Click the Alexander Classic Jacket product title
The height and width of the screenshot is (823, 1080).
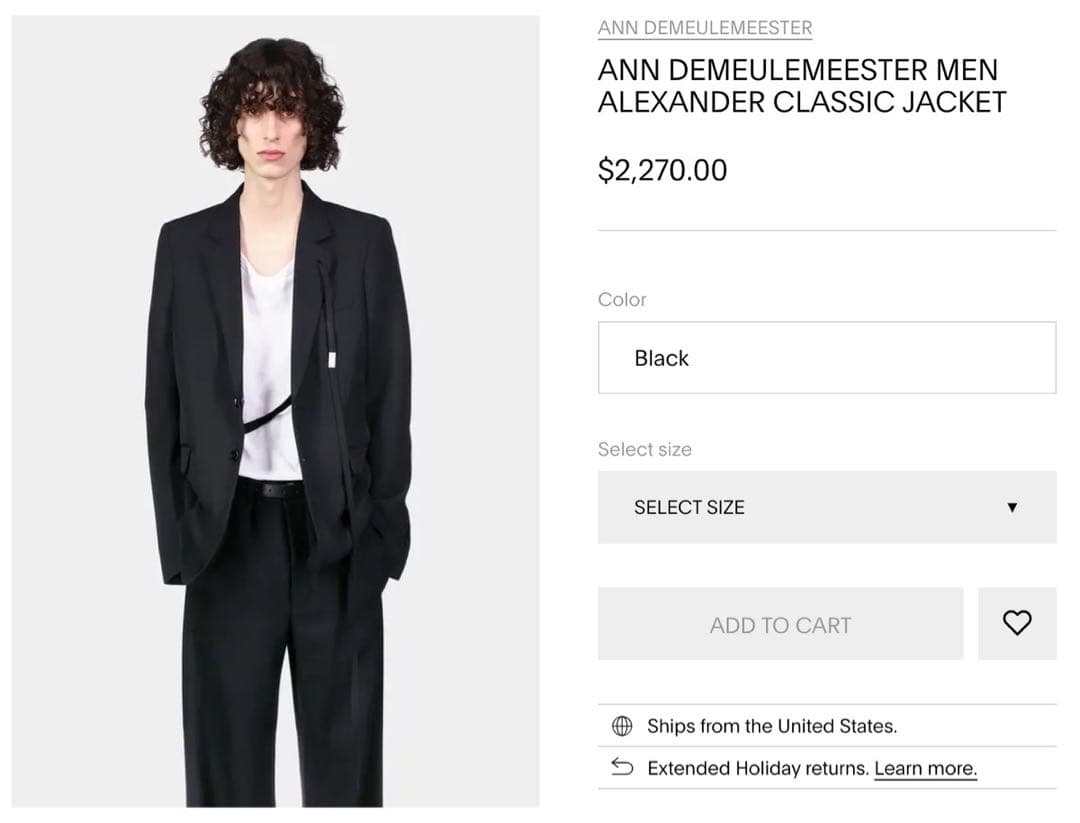click(x=801, y=86)
